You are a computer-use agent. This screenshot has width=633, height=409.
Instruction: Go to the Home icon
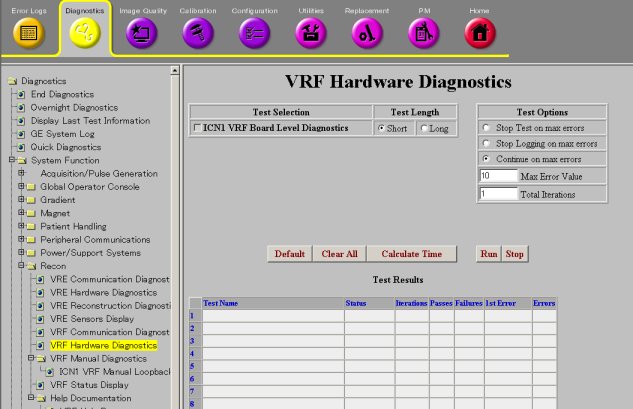(x=480, y=32)
